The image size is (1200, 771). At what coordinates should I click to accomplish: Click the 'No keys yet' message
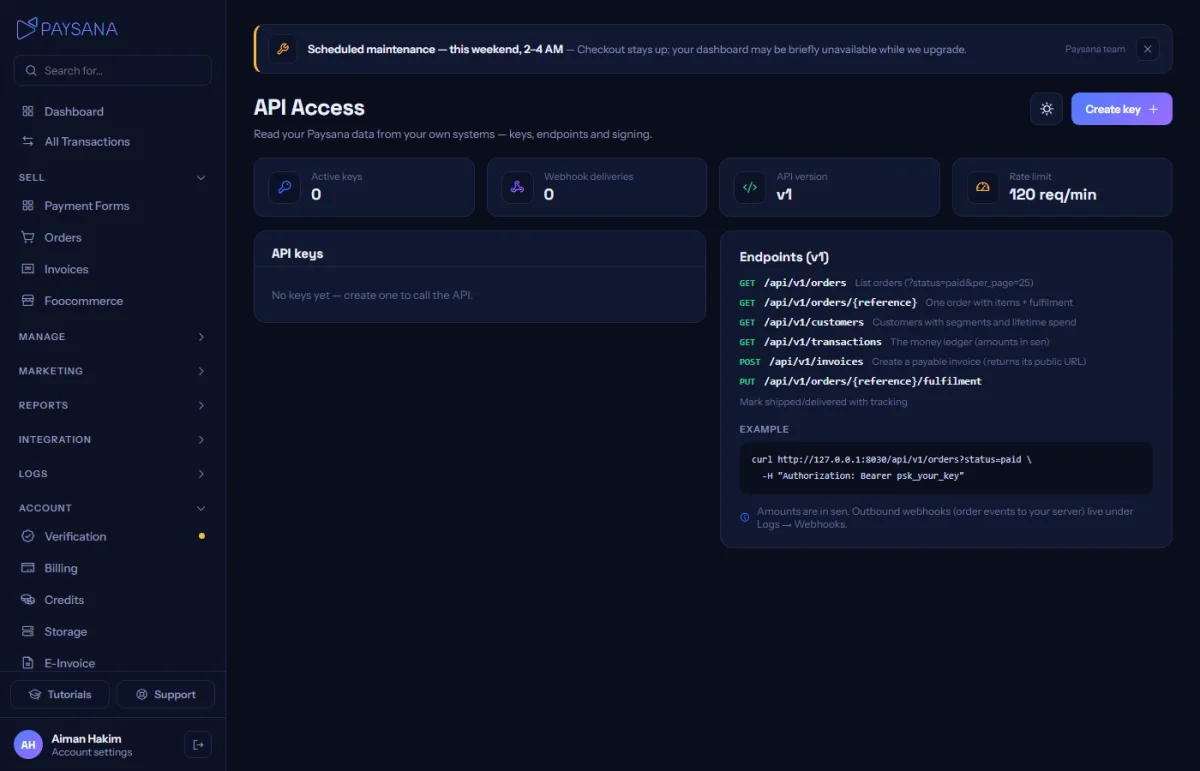372,295
